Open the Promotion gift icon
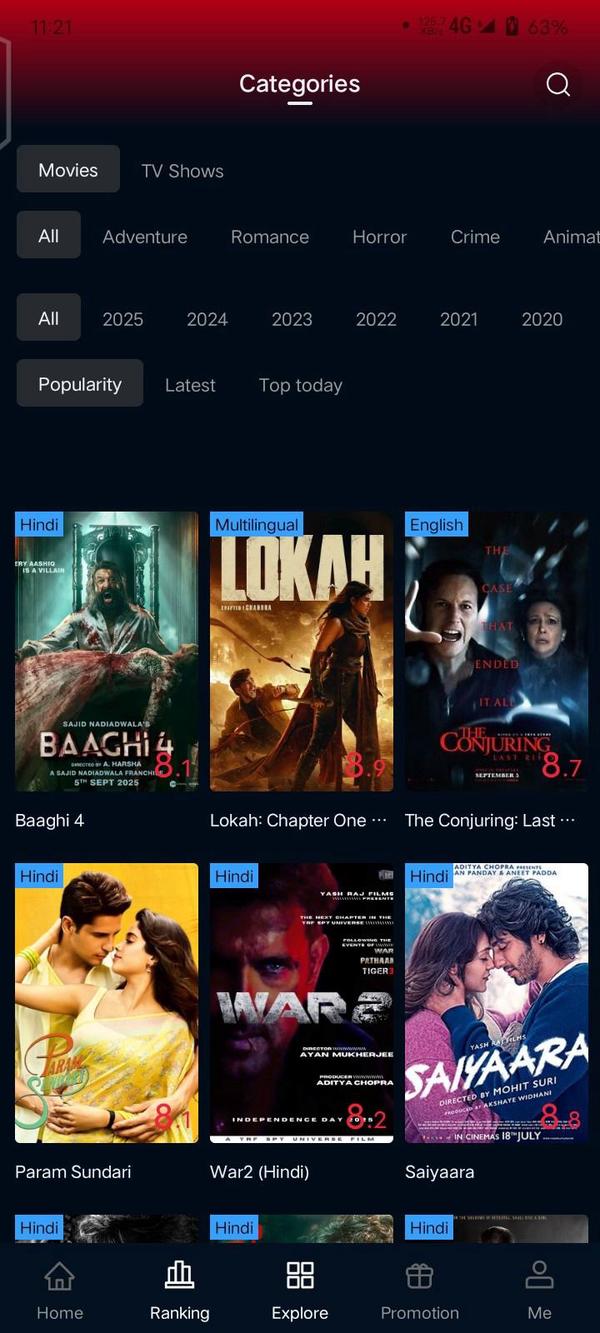The width and height of the screenshot is (600, 1333). (x=419, y=1275)
